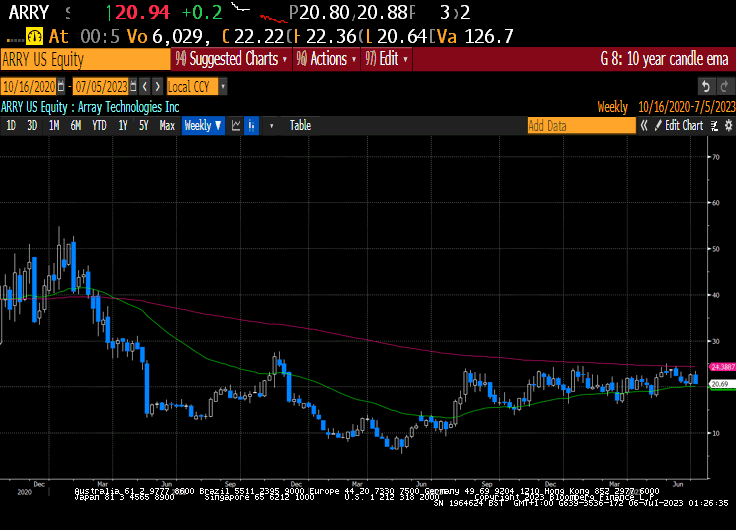Select the 6M time range
This screenshot has width=736, height=530.
pyautogui.click(x=76, y=125)
